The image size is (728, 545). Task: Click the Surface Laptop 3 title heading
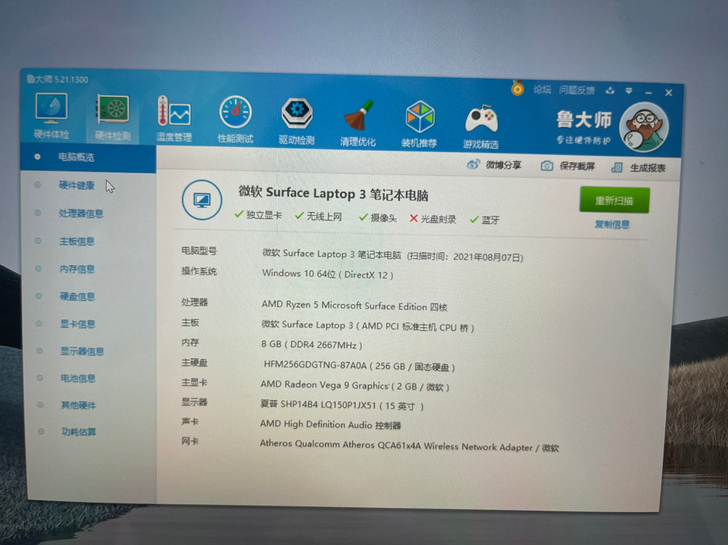tap(333, 193)
